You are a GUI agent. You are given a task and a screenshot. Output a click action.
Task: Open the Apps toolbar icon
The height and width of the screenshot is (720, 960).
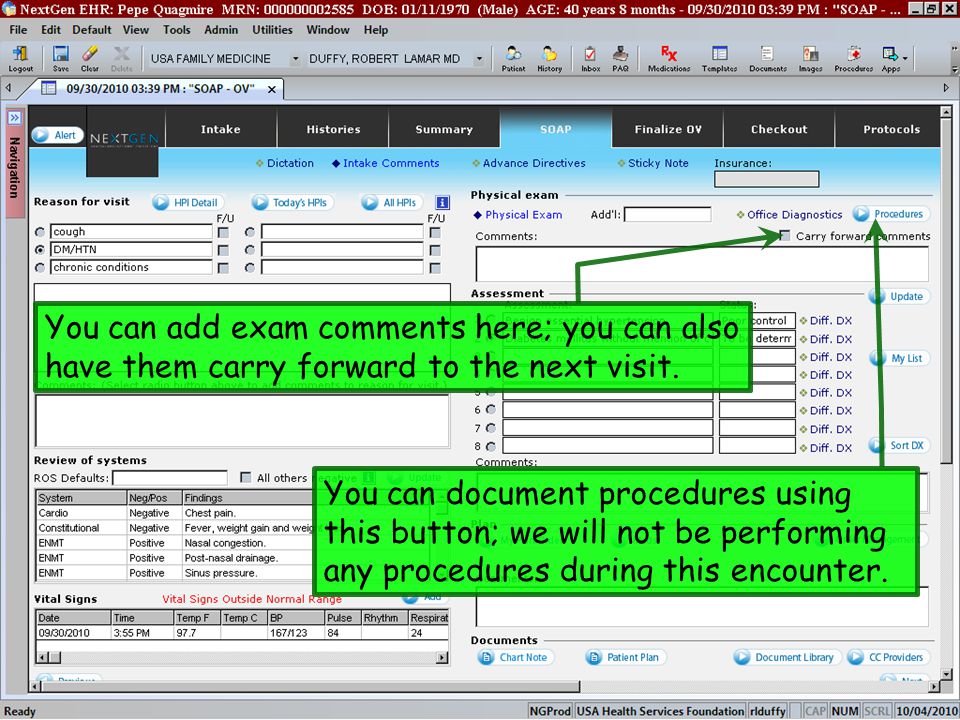(890, 59)
